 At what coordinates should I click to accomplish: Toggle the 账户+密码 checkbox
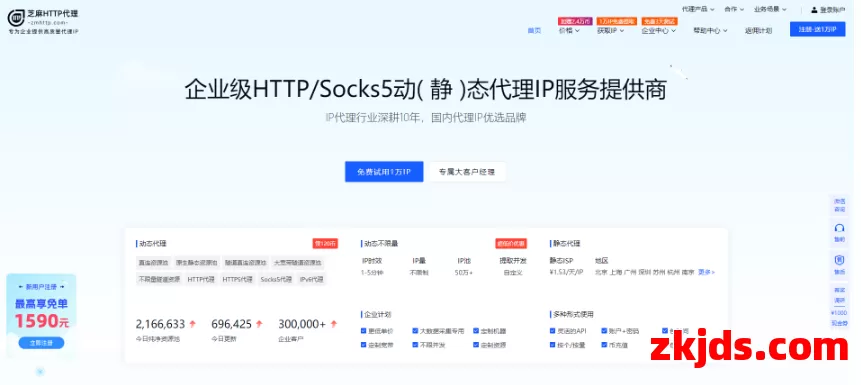[x=604, y=331]
